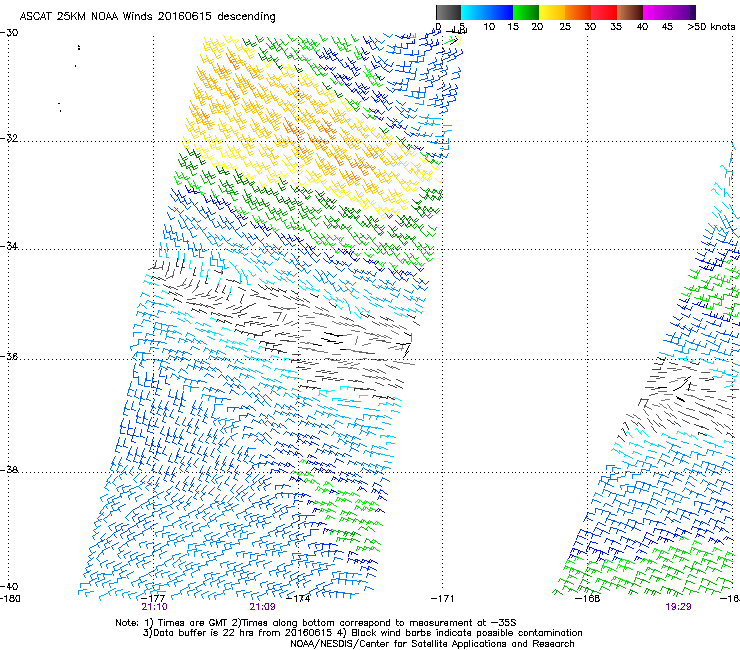
Task: Click the '-180' longitude axis label
Action: click(10, 599)
